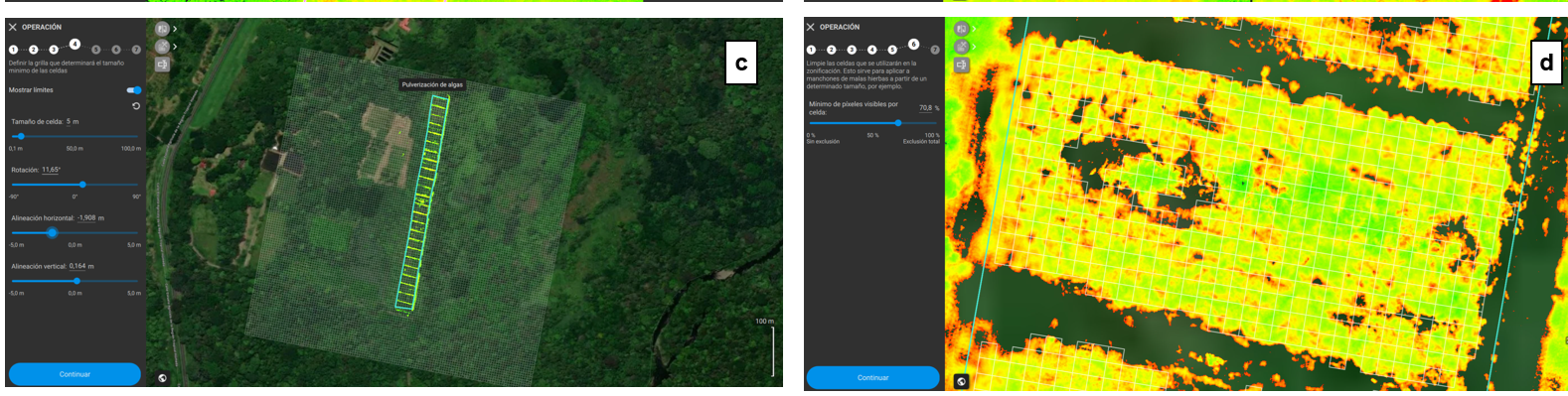Select current step 4 in grid-size stepper
Image resolution: width=1568 pixels, height=396 pixels.
pyautogui.click(x=75, y=44)
